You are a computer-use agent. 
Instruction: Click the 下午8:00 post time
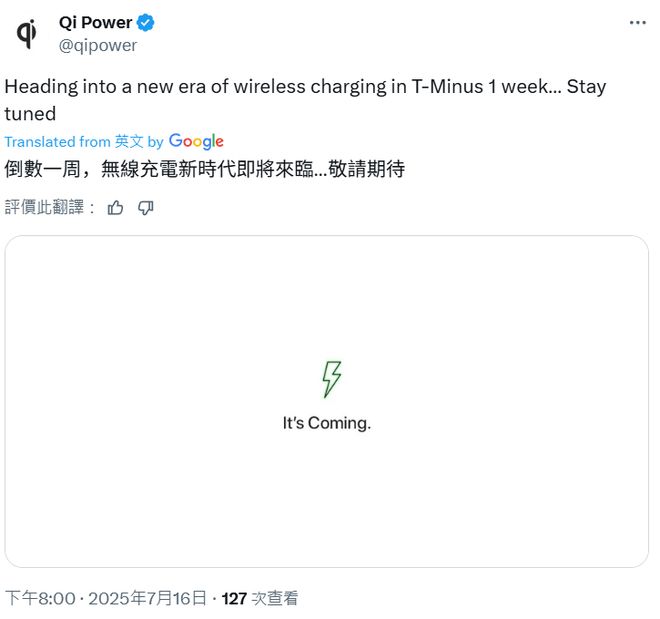coord(40,598)
